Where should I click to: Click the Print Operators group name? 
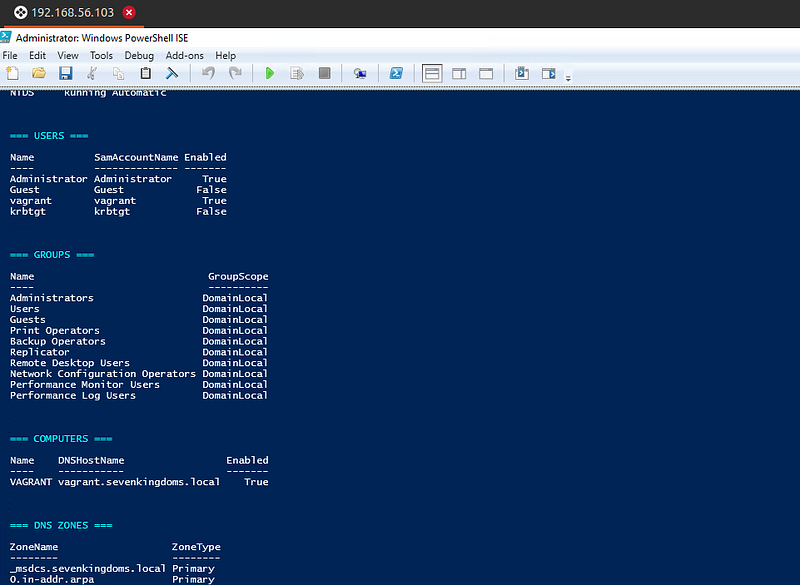point(55,330)
